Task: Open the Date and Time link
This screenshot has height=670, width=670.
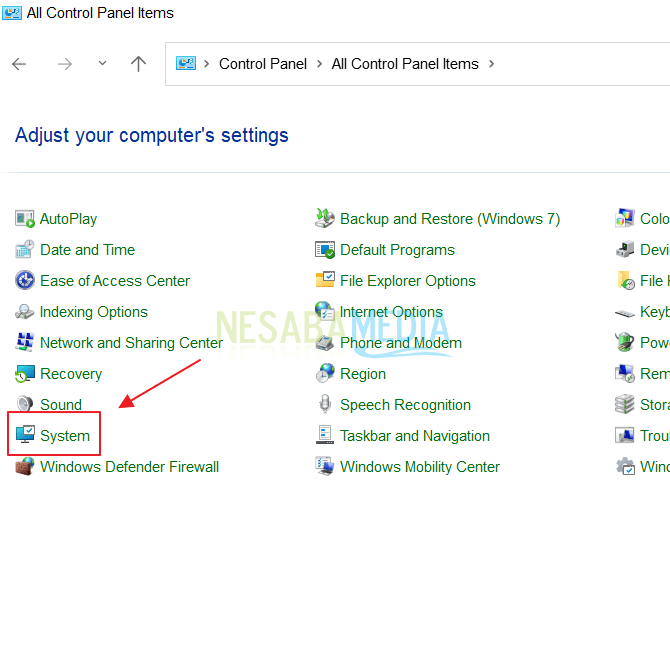Action: pyautogui.click(x=88, y=250)
